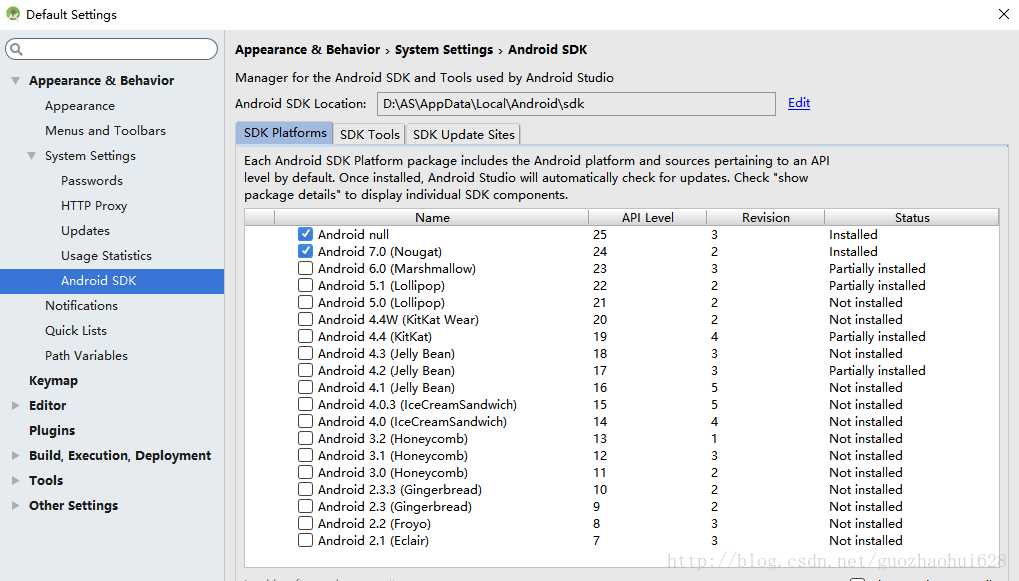Screen dimensions: 1019x581
Task: Open the SDK Update Sites tab
Action: (x=463, y=135)
